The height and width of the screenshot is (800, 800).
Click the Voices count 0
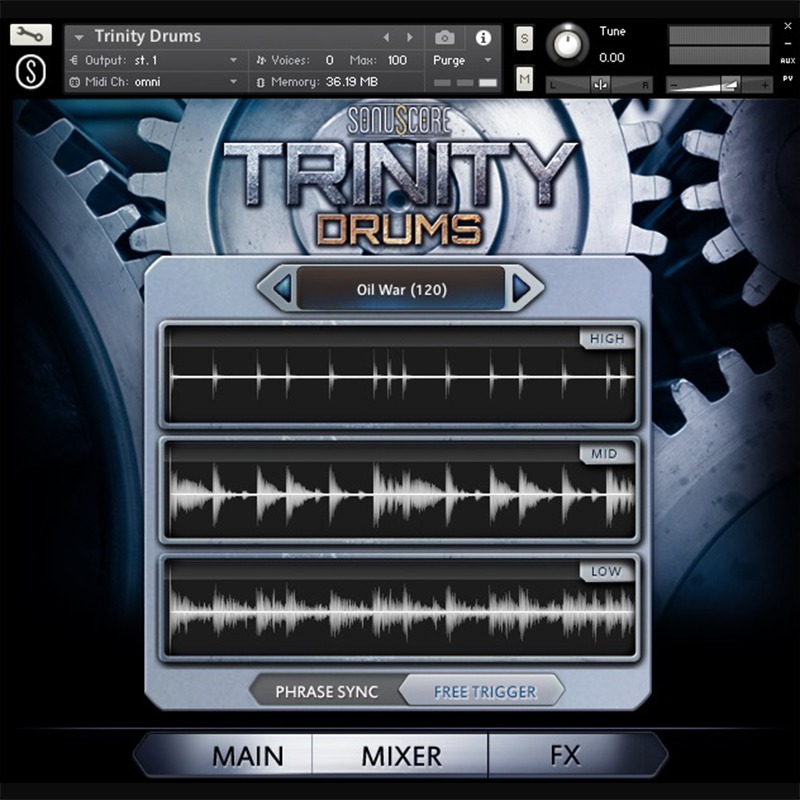[x=330, y=60]
